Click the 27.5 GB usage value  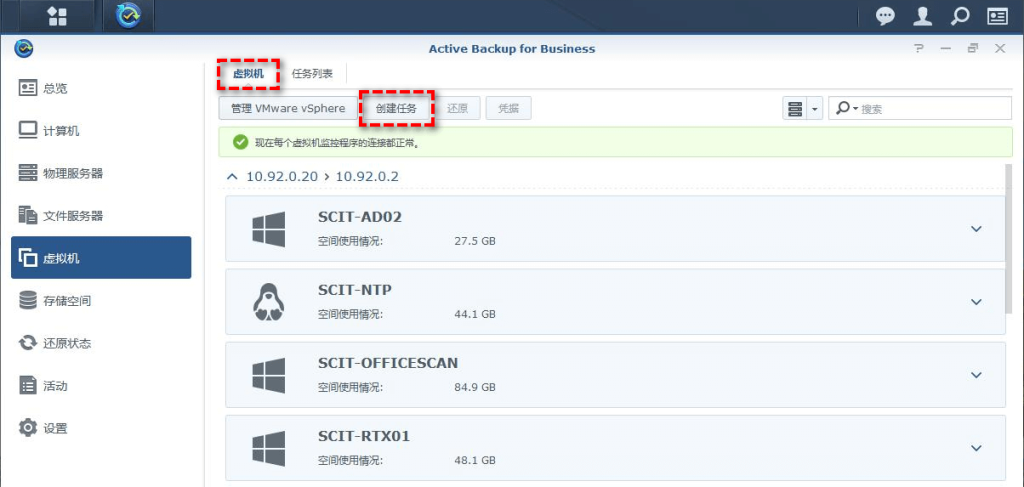pos(475,241)
